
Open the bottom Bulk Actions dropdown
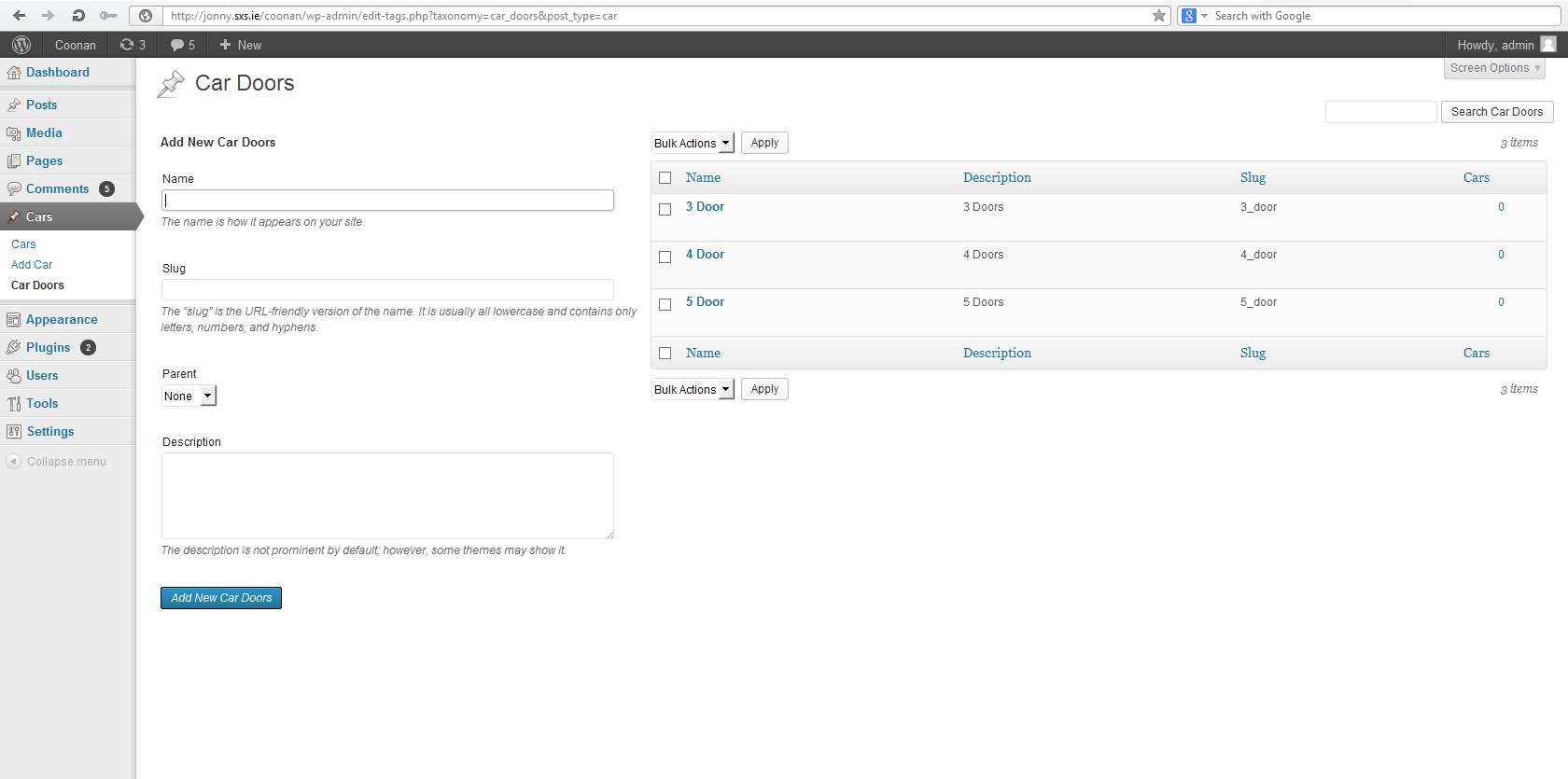point(693,389)
